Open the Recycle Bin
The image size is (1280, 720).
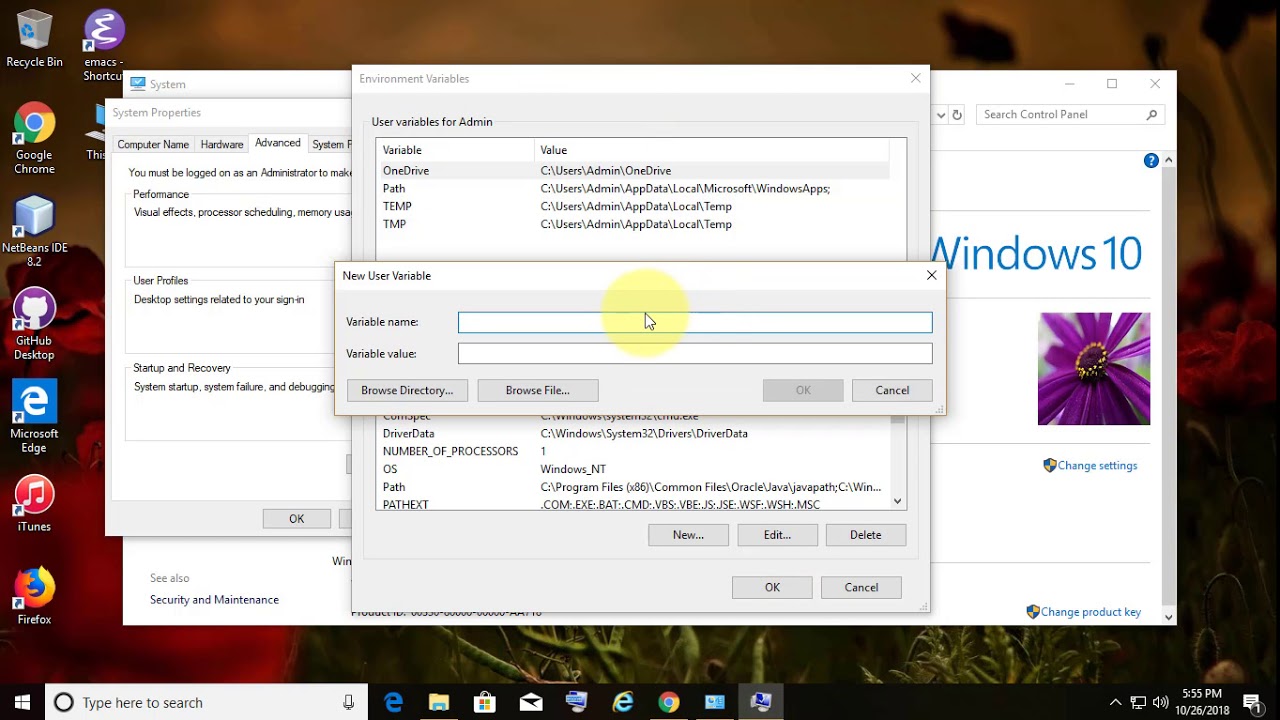pos(33,30)
